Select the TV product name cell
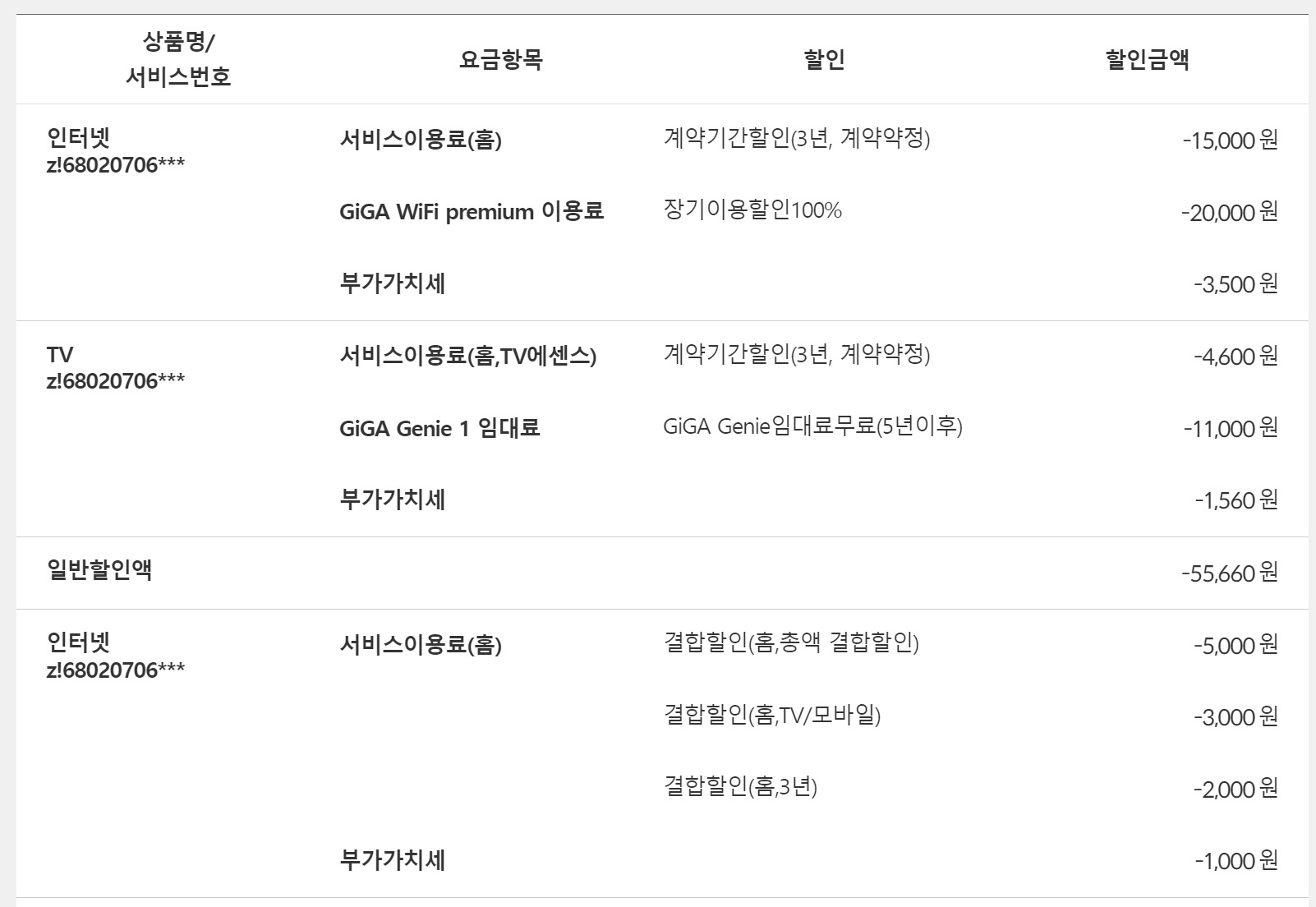This screenshot has width=1316, height=907. 60,356
